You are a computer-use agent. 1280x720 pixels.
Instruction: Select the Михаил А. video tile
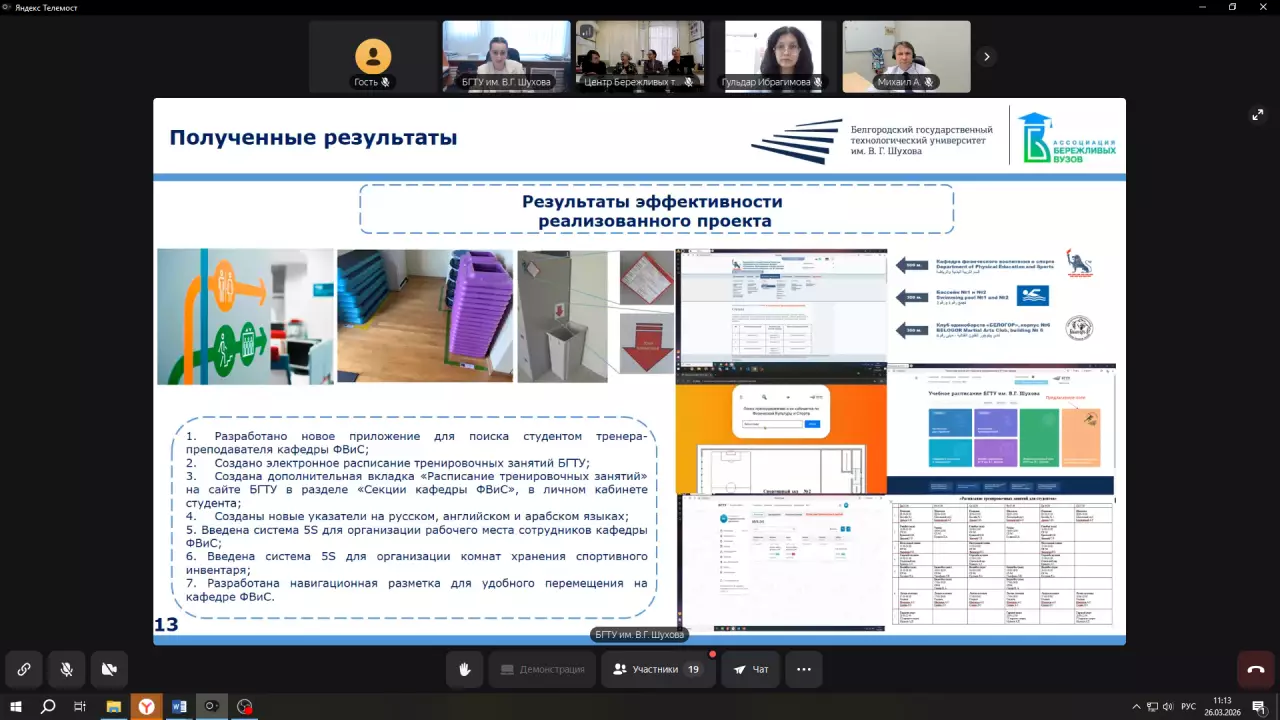[906, 57]
